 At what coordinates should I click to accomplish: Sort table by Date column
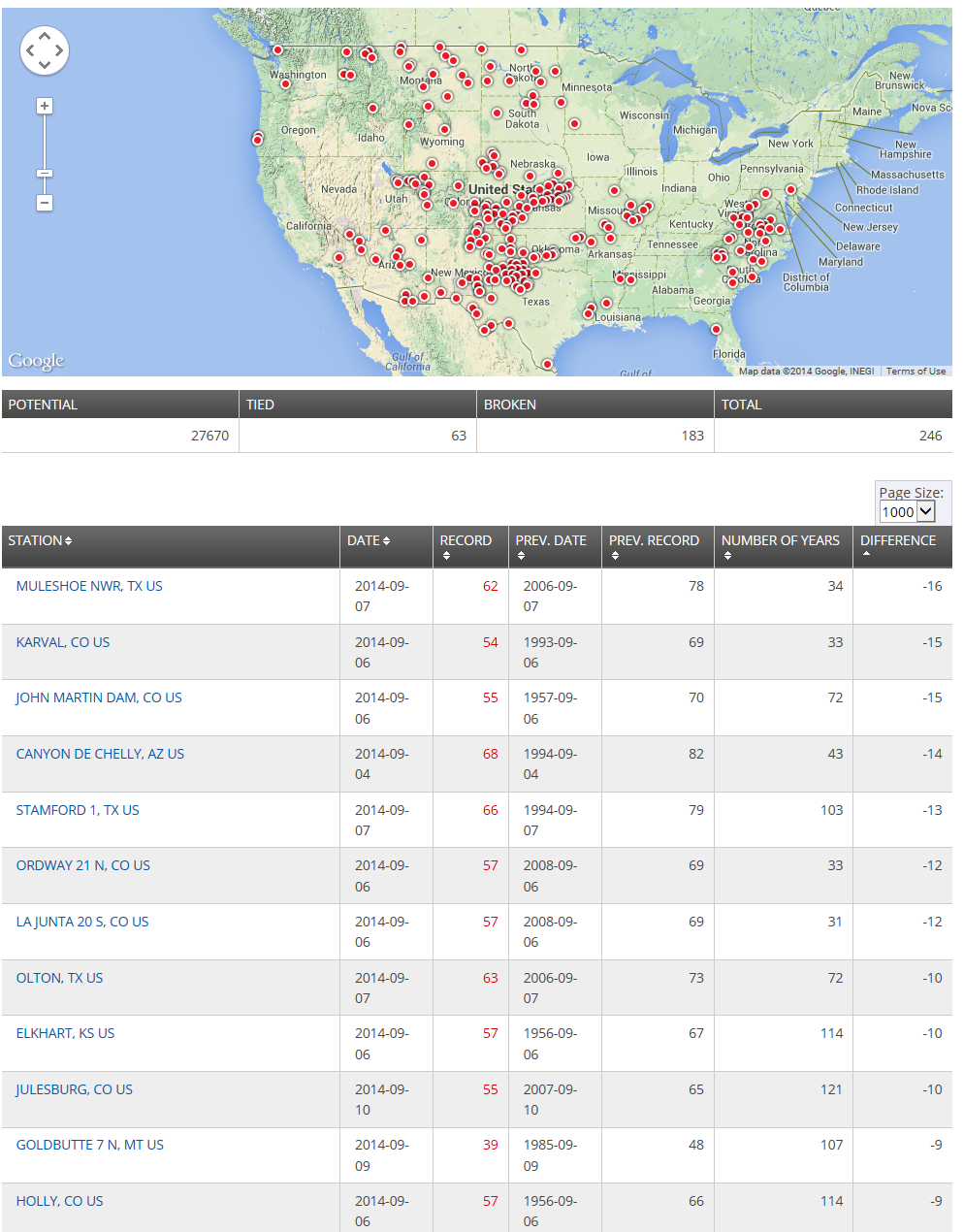369,540
